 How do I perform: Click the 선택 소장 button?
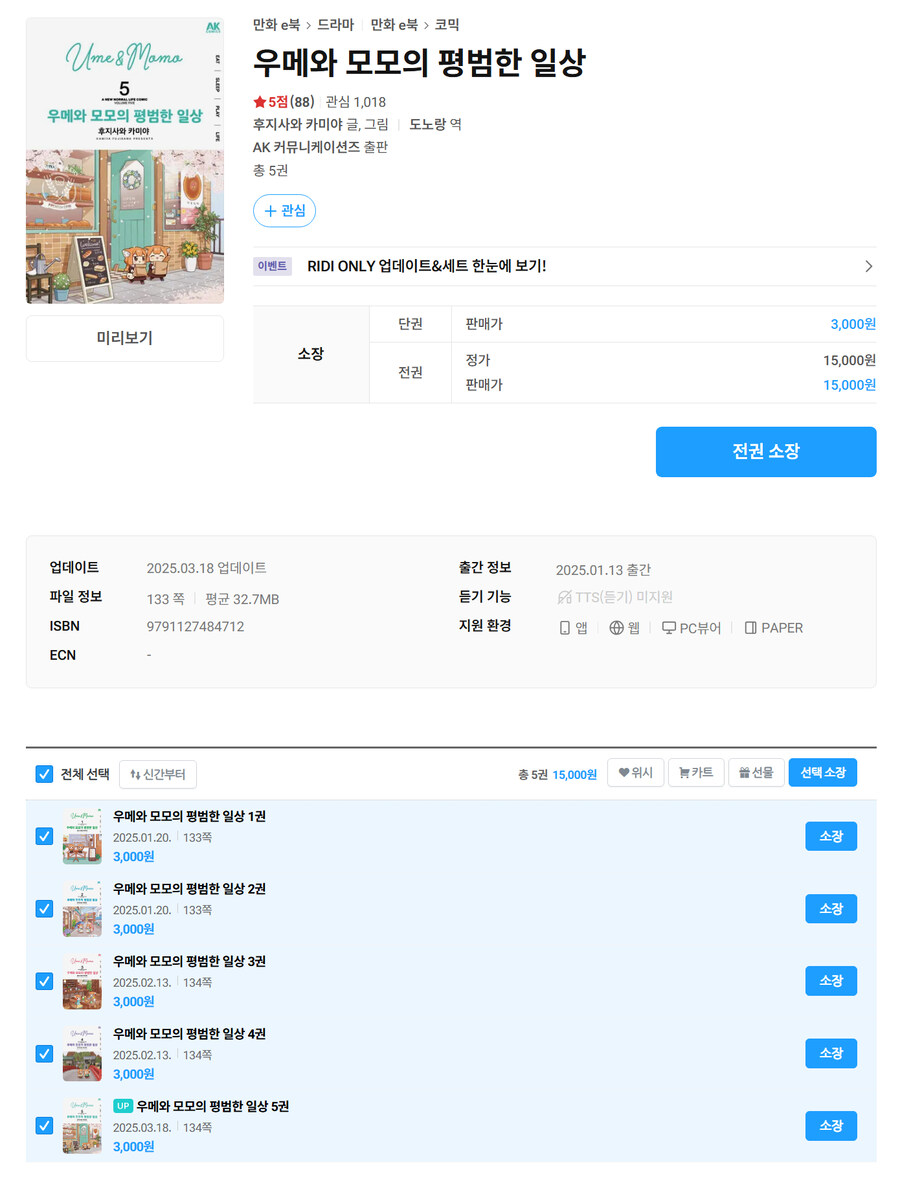pyautogui.click(x=822, y=773)
